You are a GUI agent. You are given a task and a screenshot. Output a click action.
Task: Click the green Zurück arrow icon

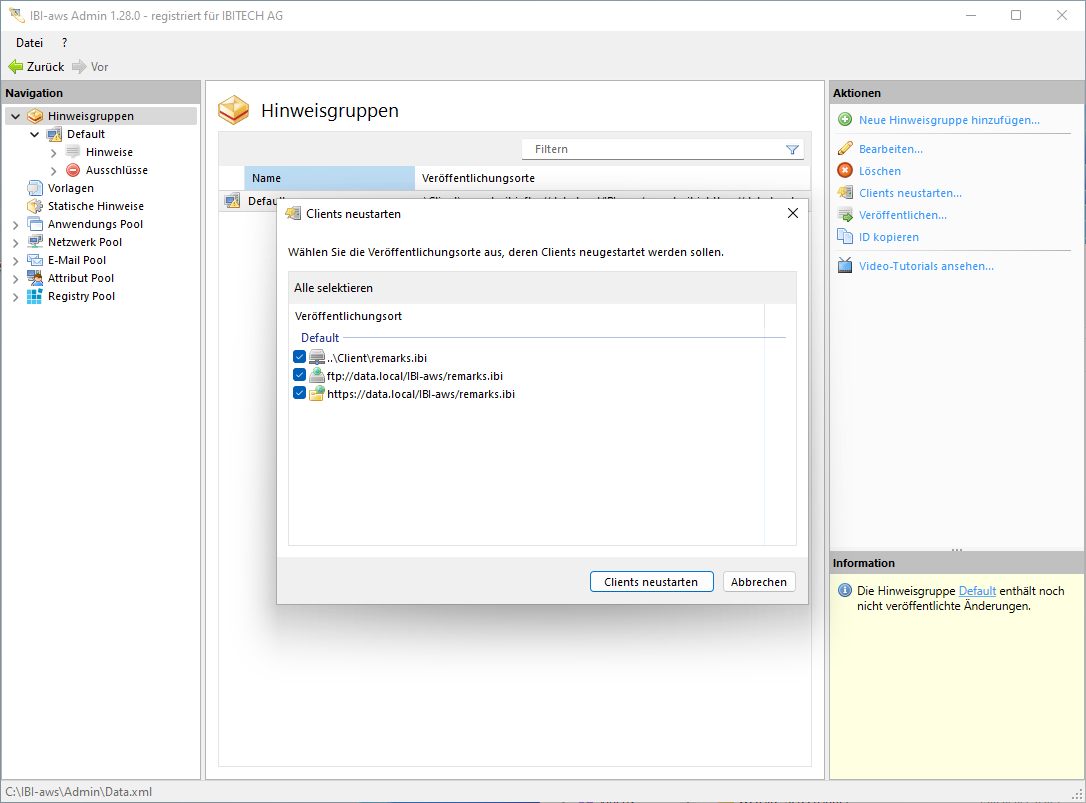[15, 67]
